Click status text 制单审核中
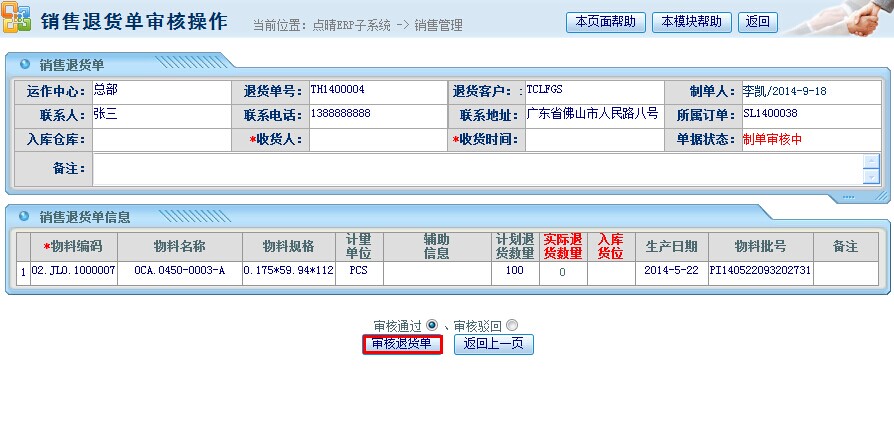Image resolution: width=894 pixels, height=447 pixels. (772, 139)
